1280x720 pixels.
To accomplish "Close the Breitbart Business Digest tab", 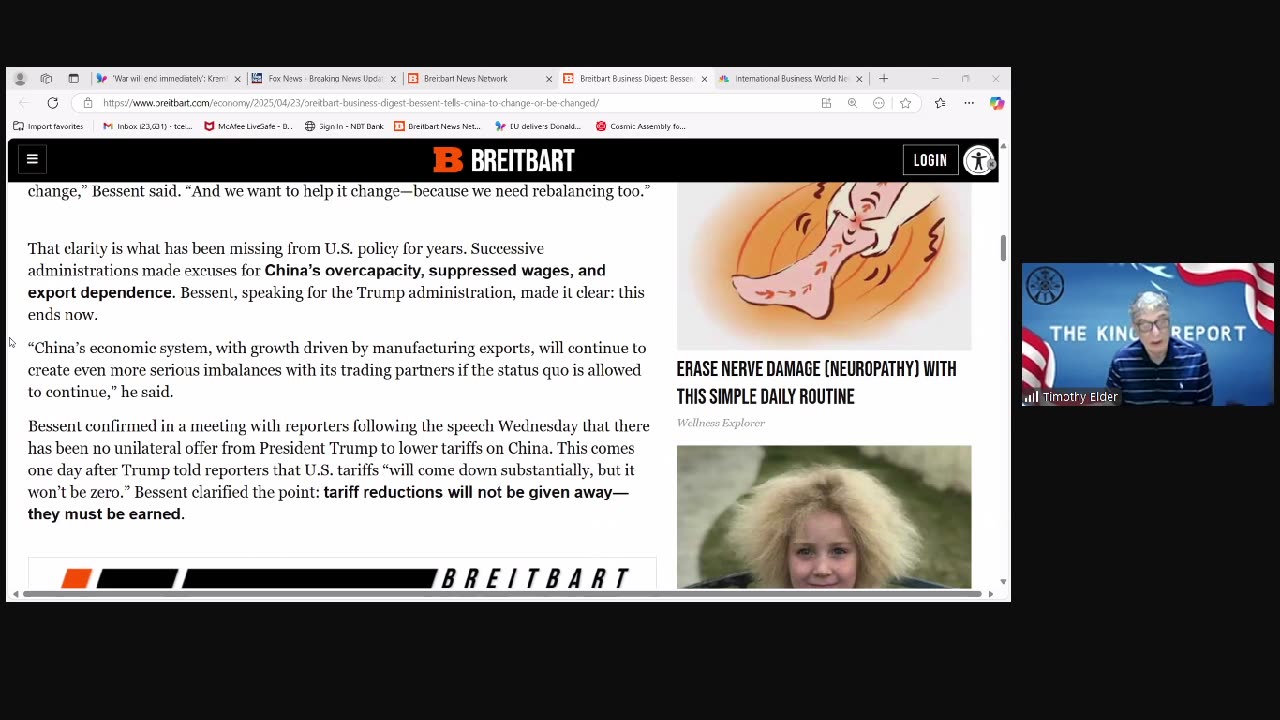I will [x=704, y=79].
